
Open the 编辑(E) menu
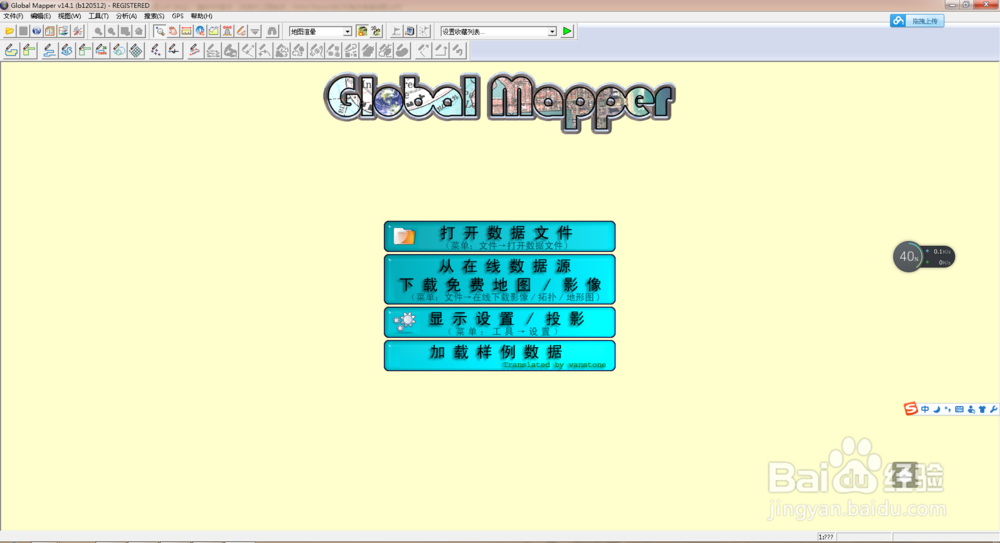click(x=40, y=16)
